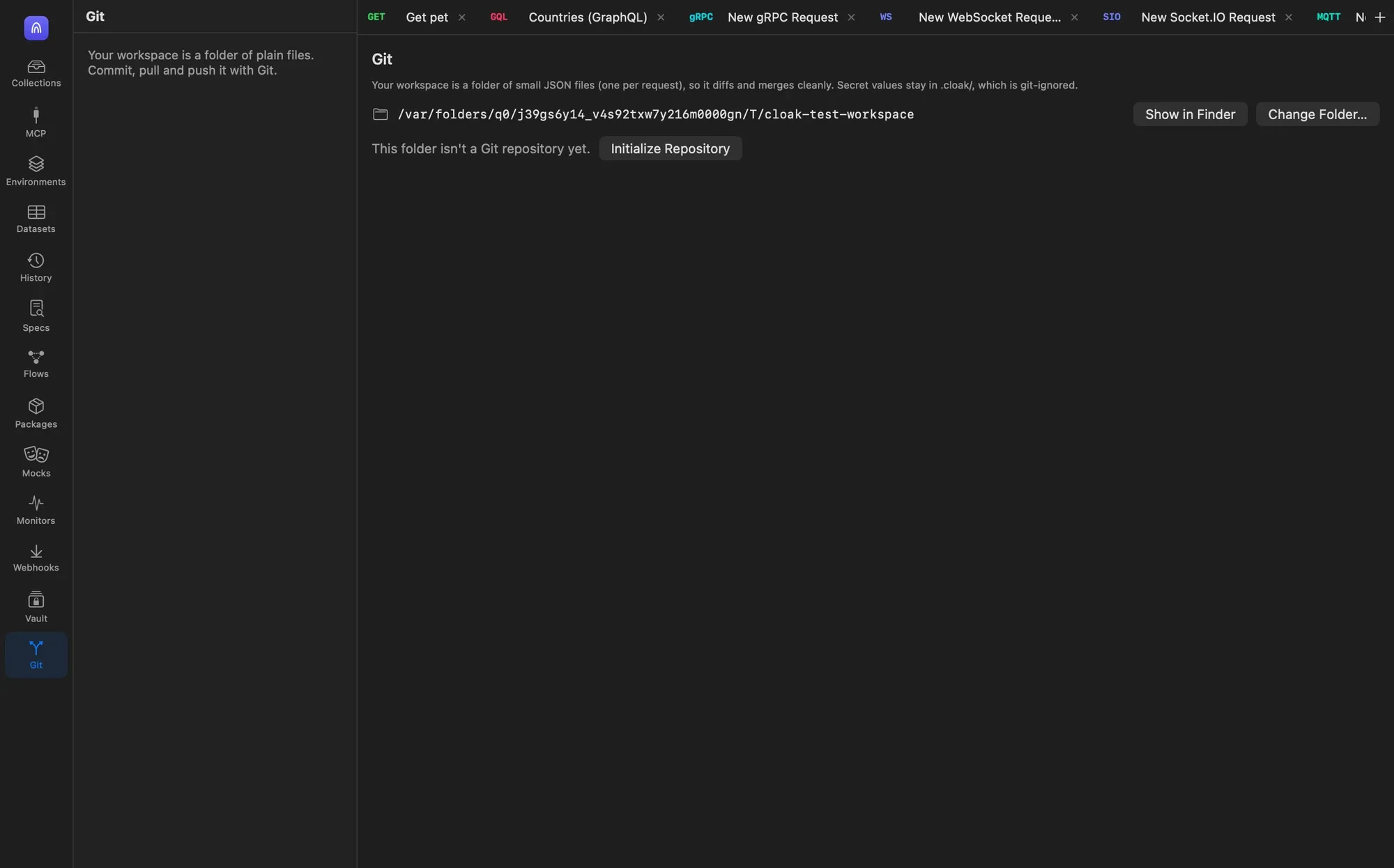The width and height of the screenshot is (1394, 868).
Task: Open the Webhooks panel
Action: [x=36, y=559]
